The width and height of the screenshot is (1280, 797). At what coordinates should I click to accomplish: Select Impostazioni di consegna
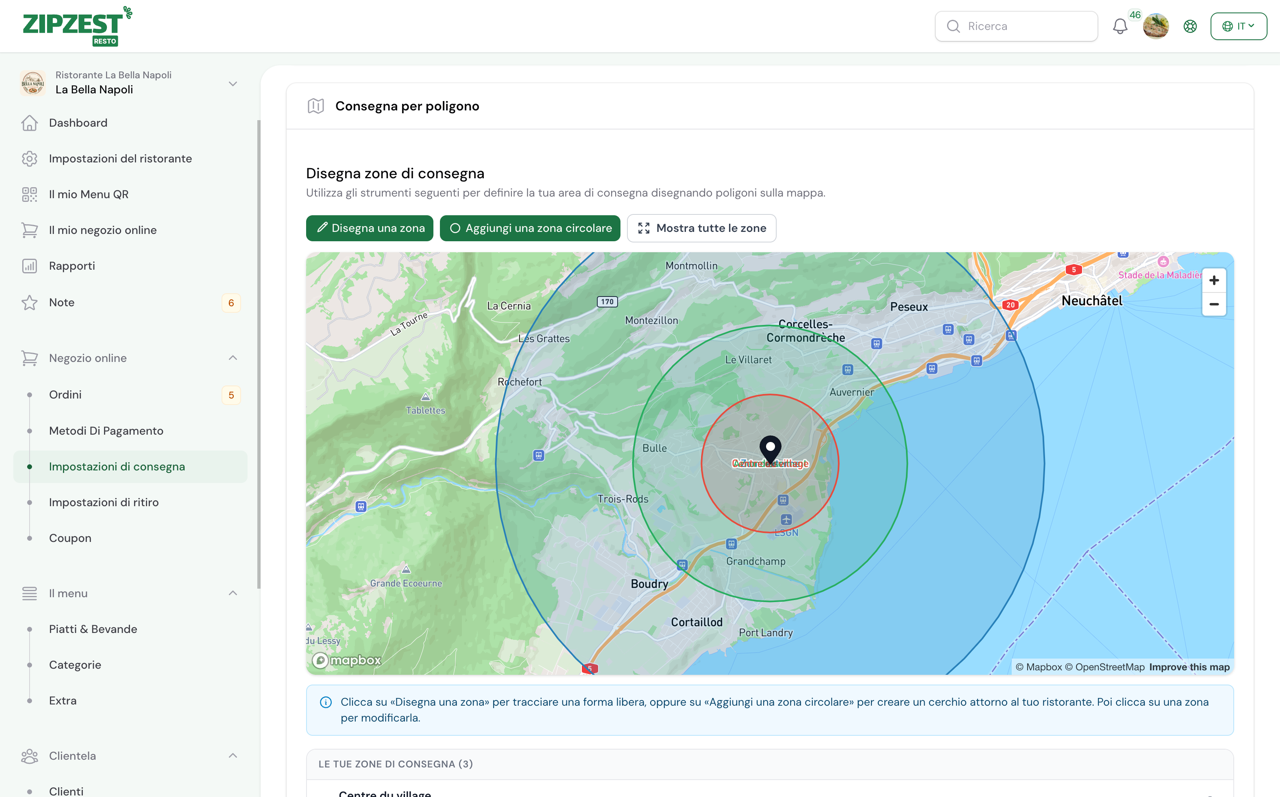[x=130, y=467]
